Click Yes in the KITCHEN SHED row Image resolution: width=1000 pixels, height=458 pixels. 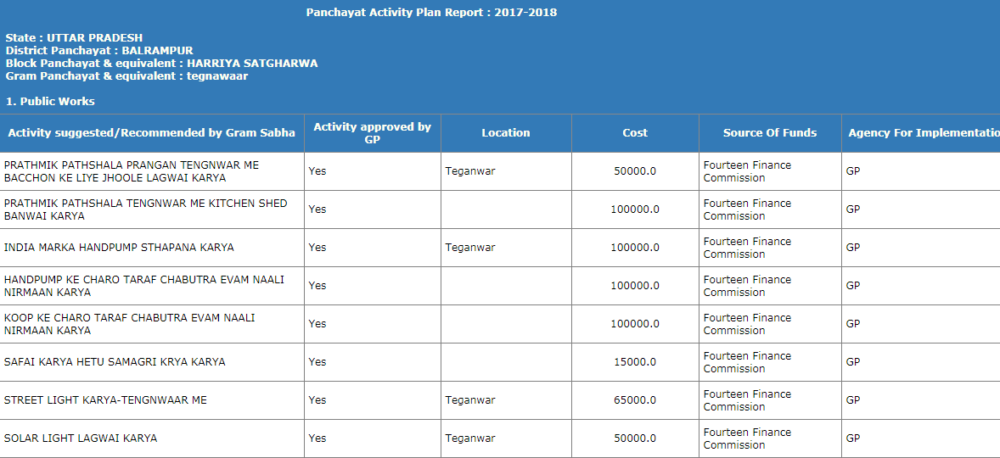317,209
